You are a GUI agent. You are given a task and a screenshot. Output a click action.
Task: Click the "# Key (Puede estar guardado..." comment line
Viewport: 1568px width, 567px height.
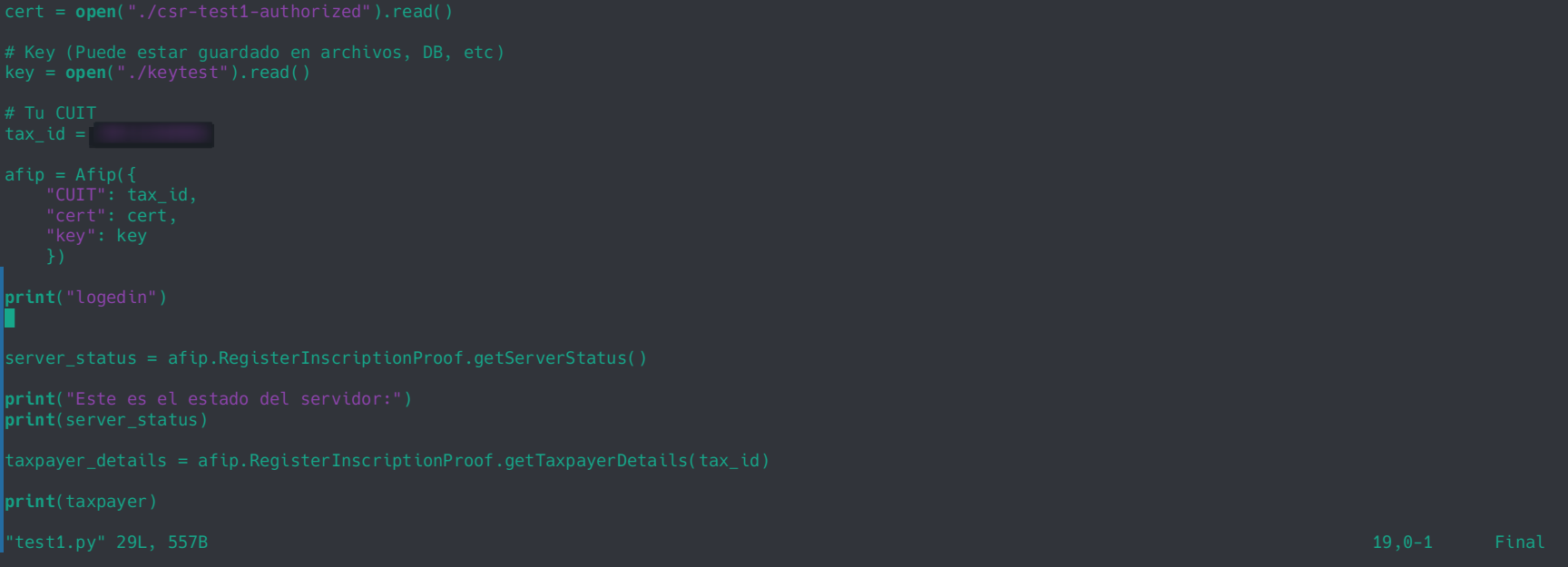tap(254, 53)
